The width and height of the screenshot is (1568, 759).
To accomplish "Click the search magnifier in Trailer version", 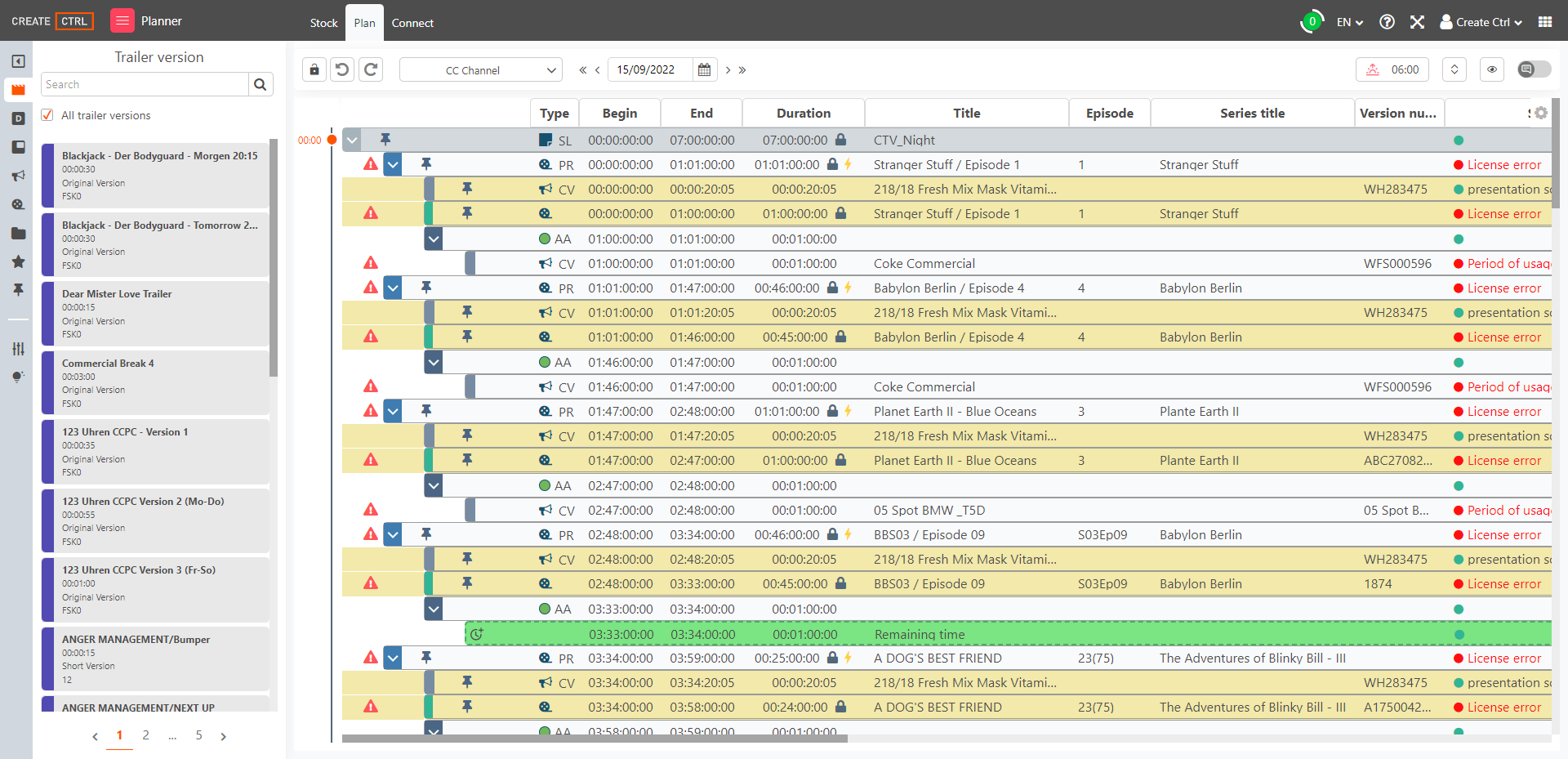I will pos(261,84).
